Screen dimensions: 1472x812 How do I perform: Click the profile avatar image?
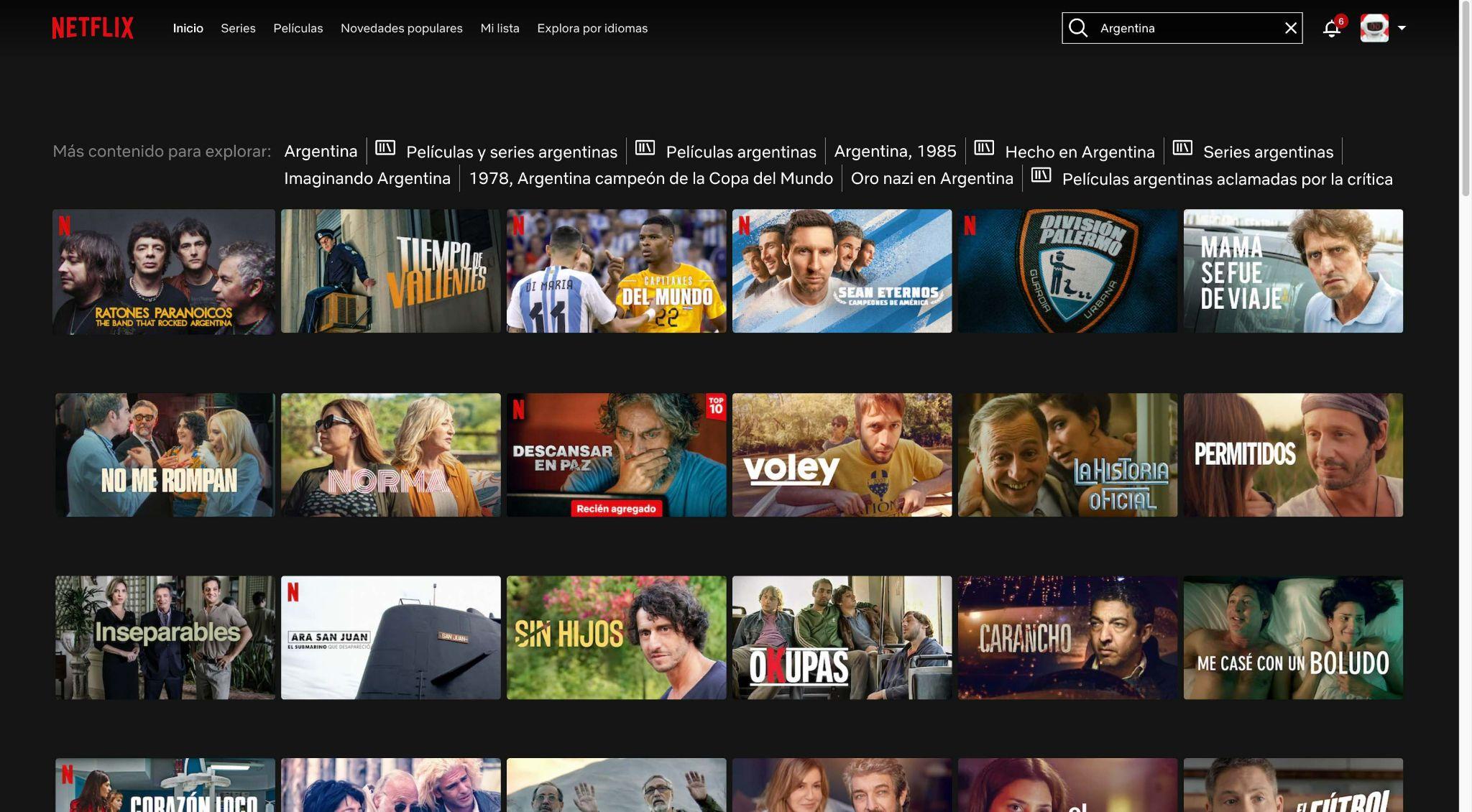tap(1374, 28)
